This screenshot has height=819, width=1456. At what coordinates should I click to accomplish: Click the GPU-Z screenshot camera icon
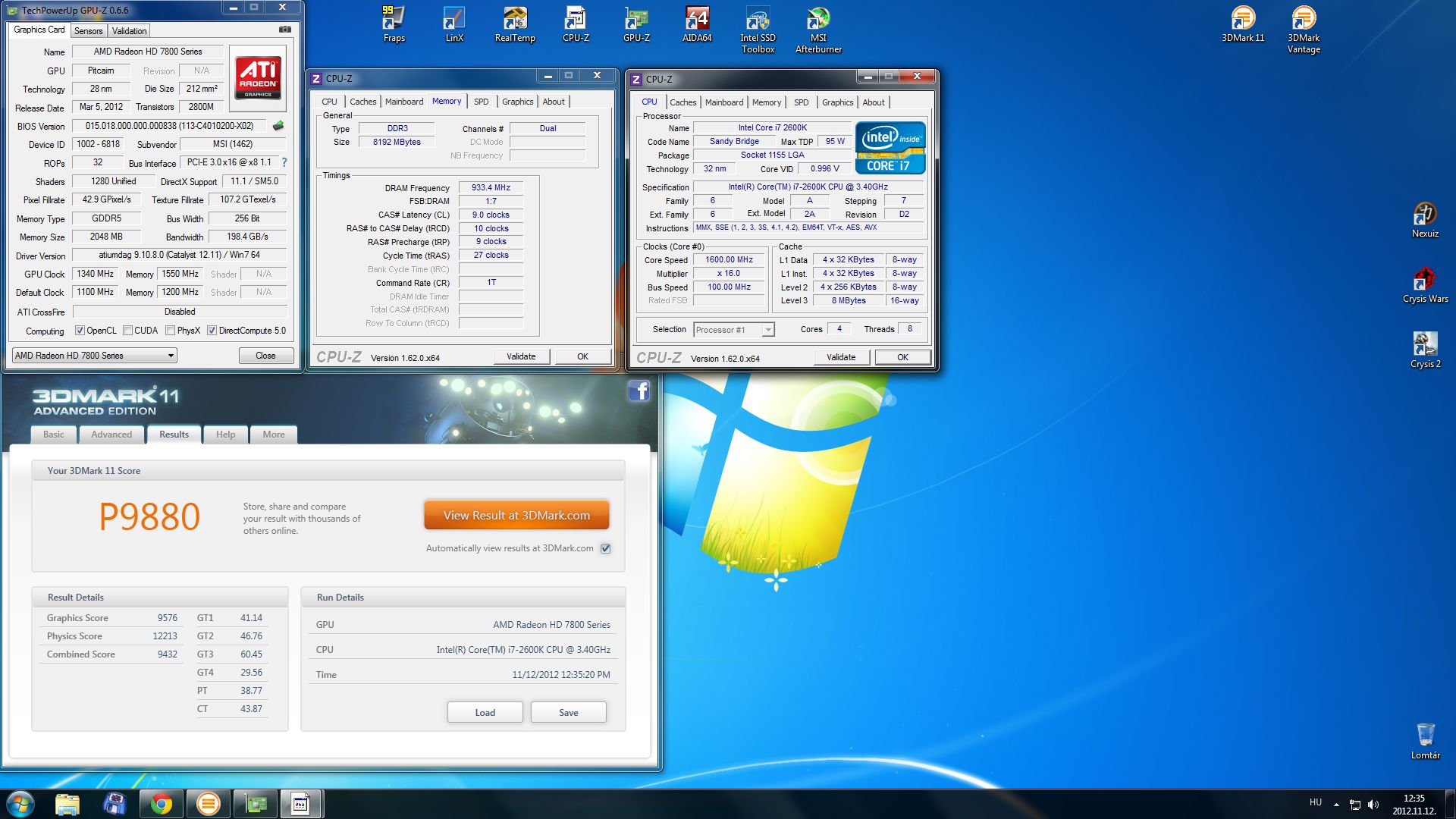tap(285, 30)
